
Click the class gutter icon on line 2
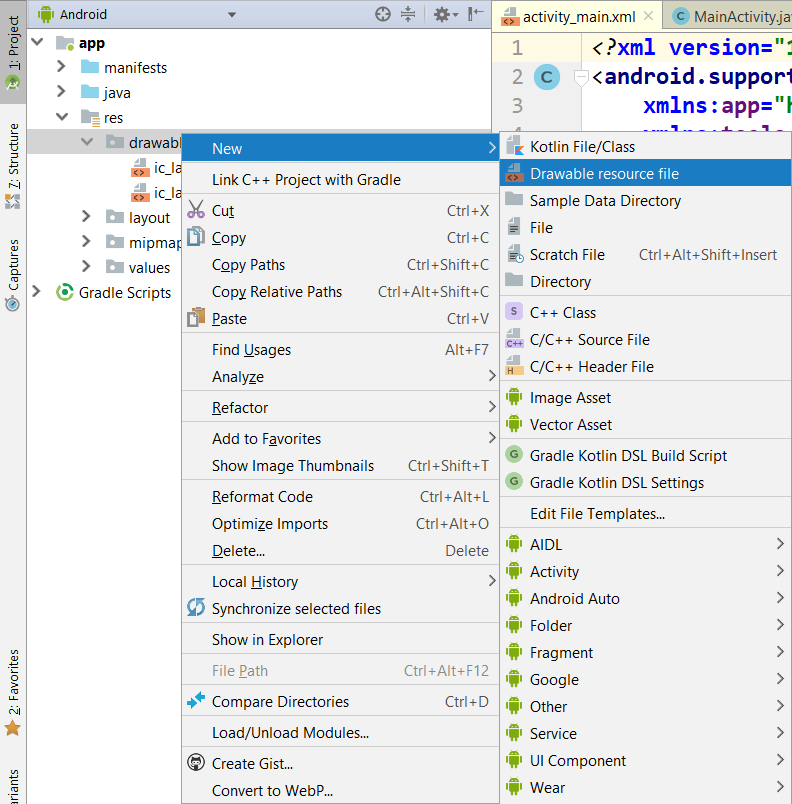click(547, 77)
